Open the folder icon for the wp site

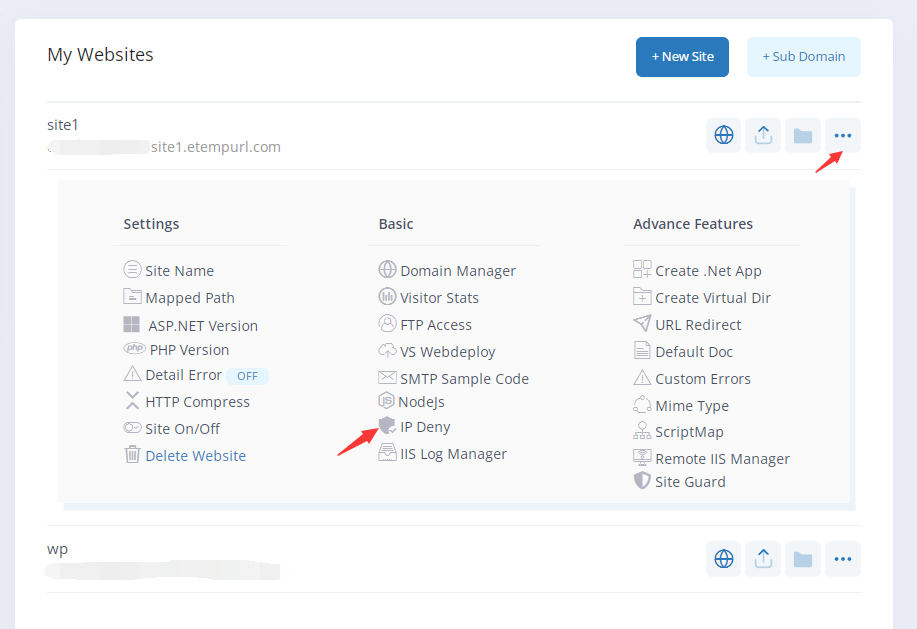coord(802,558)
